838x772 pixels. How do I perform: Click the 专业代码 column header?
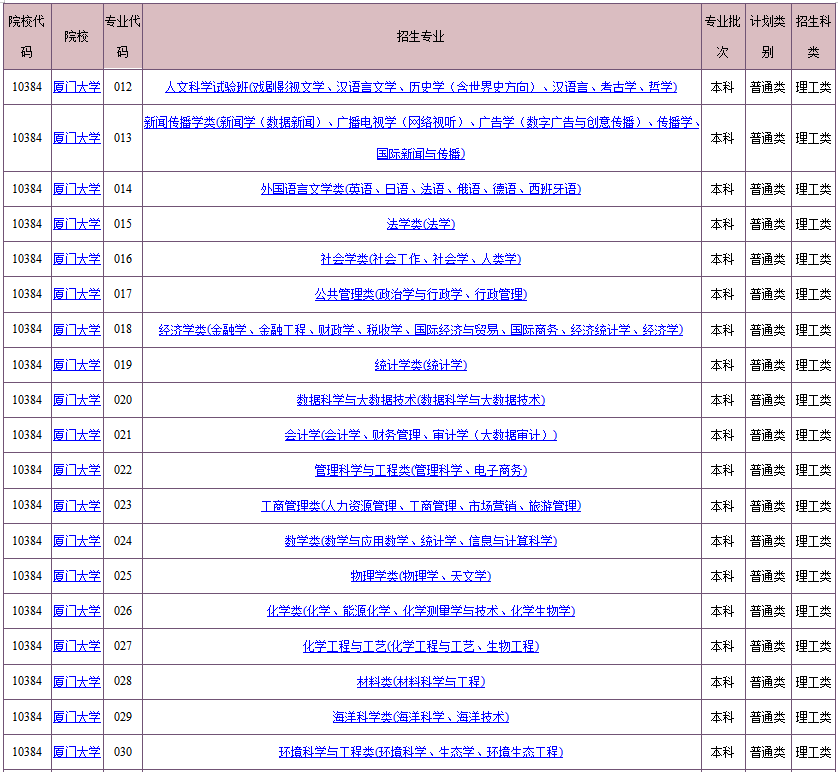click(123, 36)
